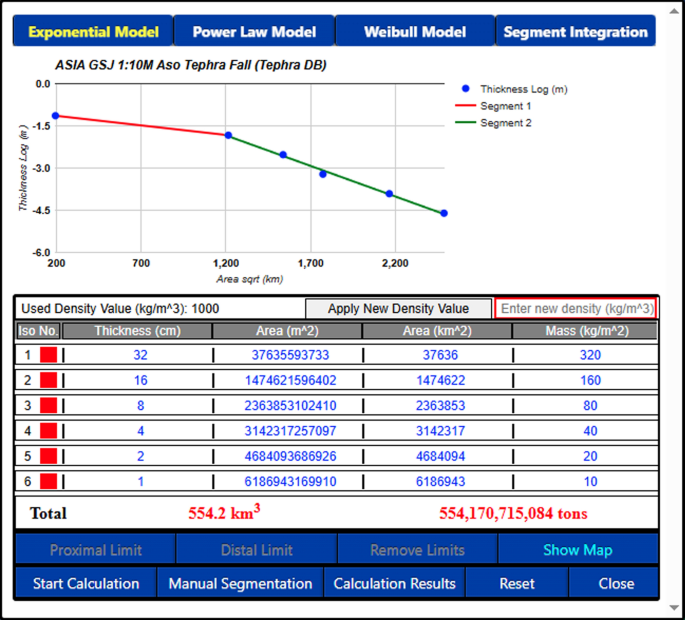Switch to the Exponential Model tab
This screenshot has width=685, height=620.
(93, 32)
